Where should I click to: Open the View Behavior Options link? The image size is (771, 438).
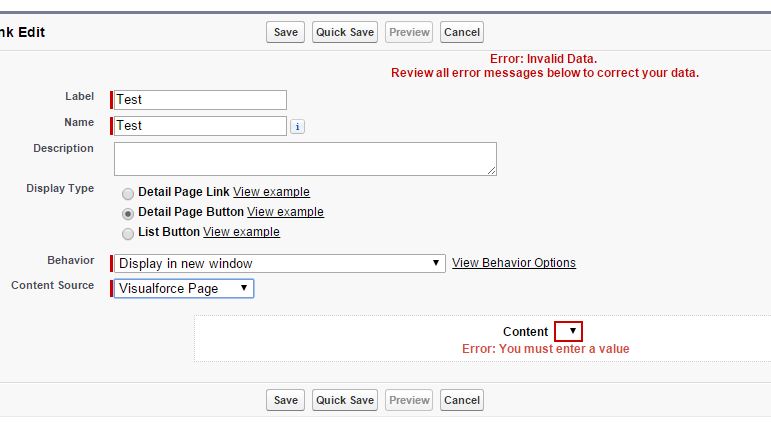coord(514,263)
